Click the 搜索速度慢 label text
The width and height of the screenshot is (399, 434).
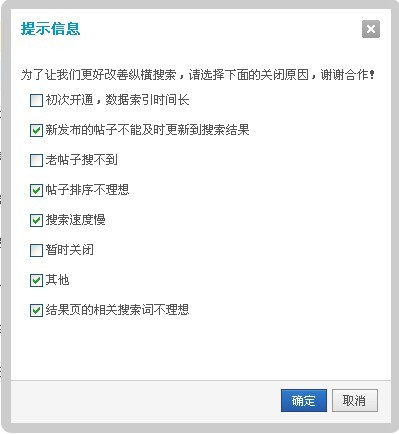point(76,220)
